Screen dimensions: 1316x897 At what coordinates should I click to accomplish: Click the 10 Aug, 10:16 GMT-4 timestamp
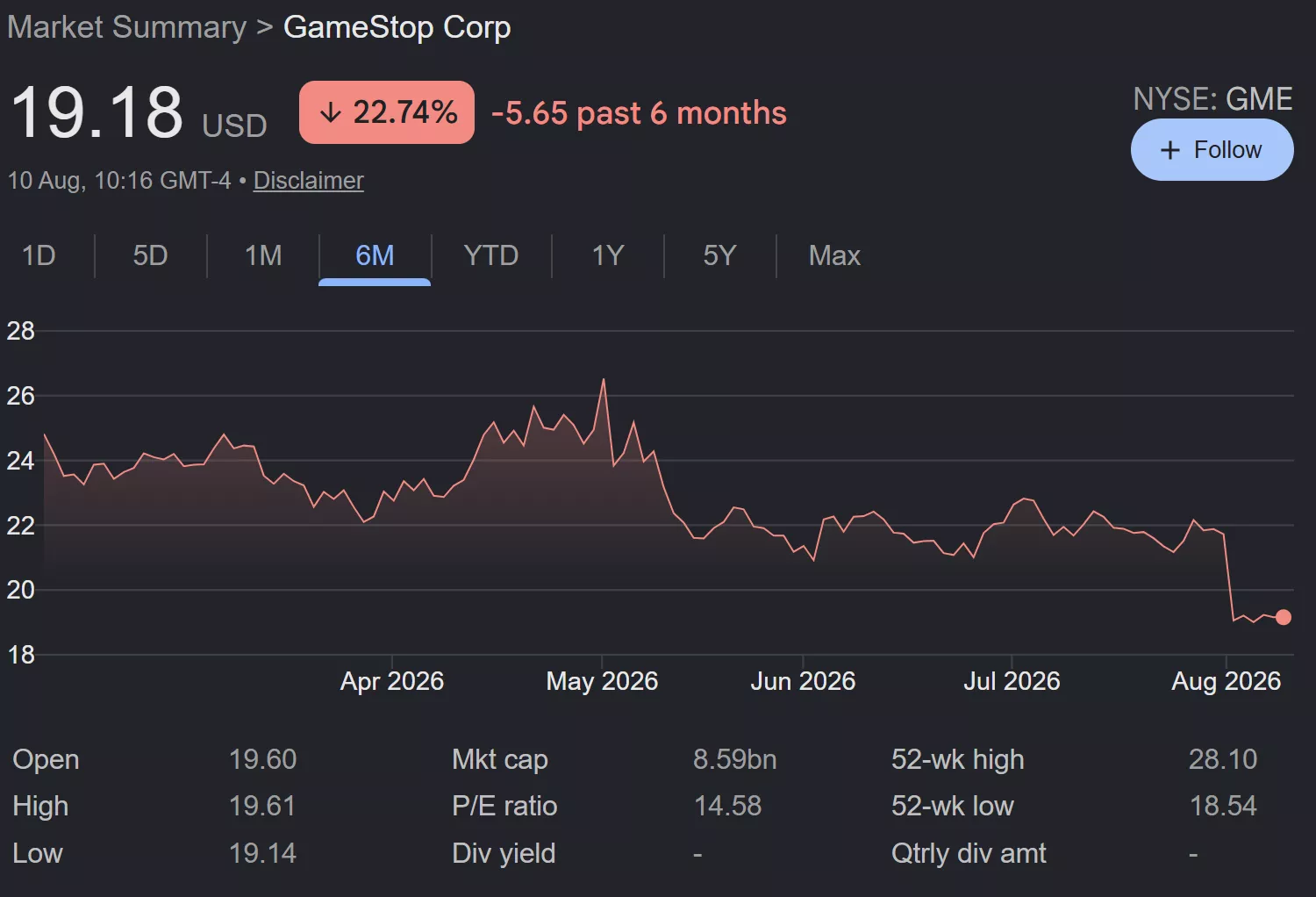point(119,181)
